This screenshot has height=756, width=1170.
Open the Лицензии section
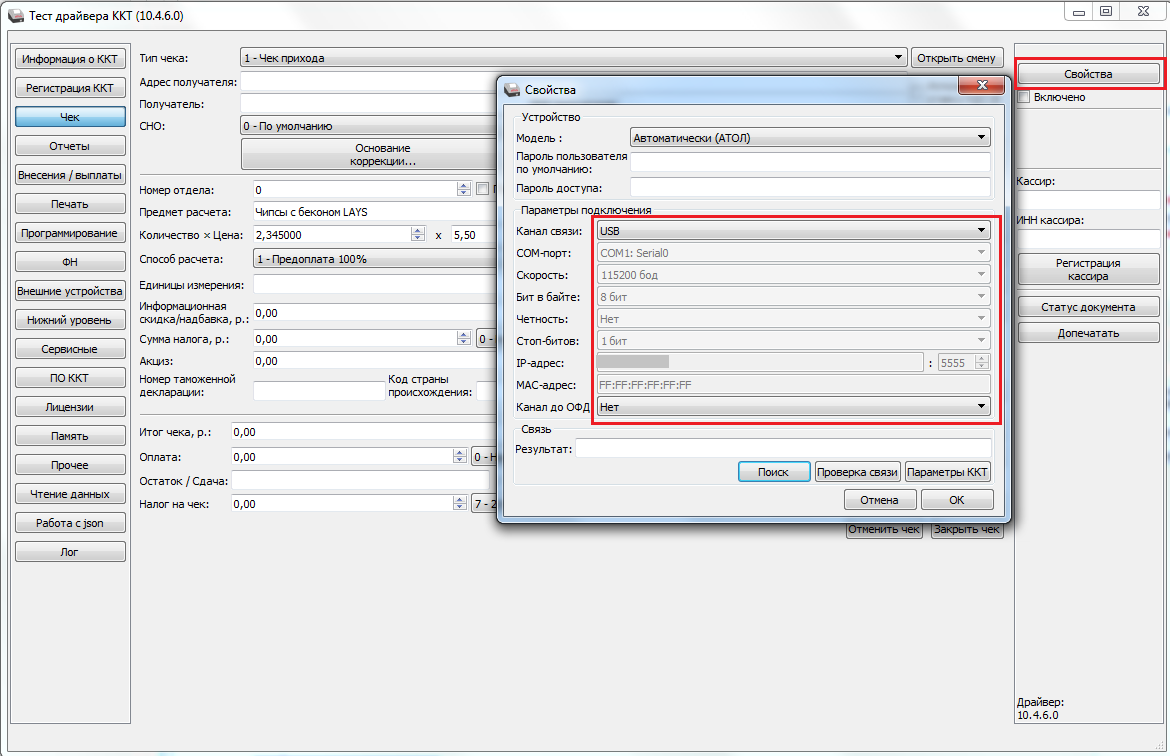(x=70, y=407)
